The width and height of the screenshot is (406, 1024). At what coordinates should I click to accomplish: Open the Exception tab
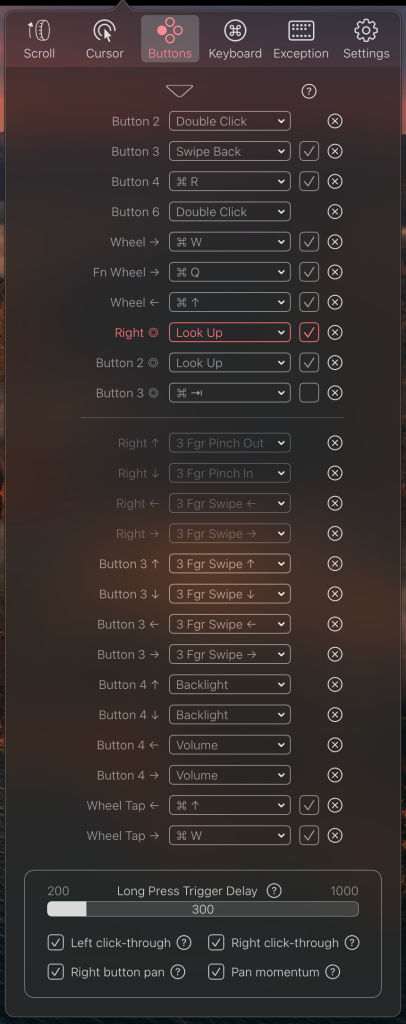(301, 40)
